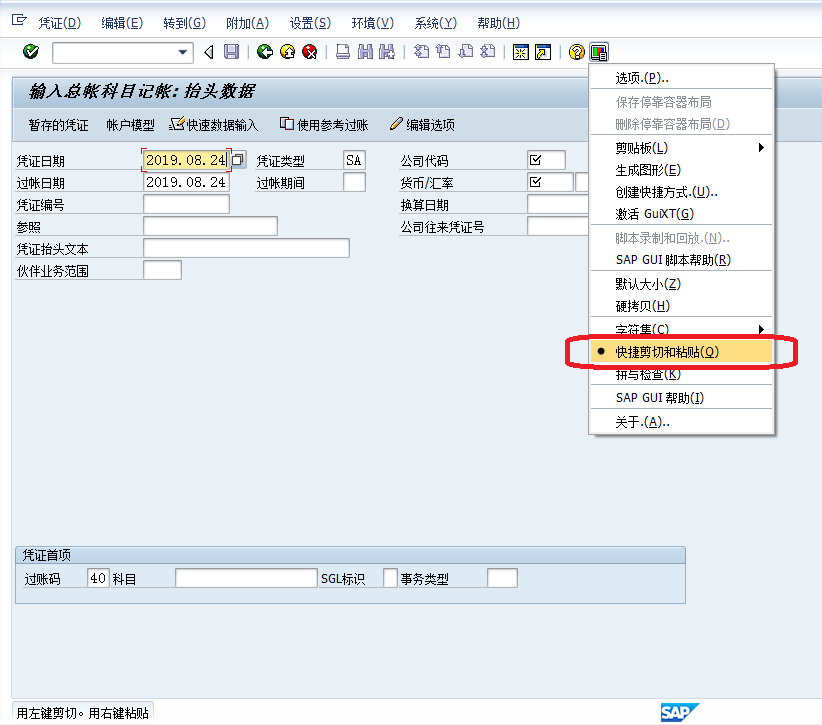Click the 凭证类型 field containing SA
The height and width of the screenshot is (725, 822).
tap(354, 160)
